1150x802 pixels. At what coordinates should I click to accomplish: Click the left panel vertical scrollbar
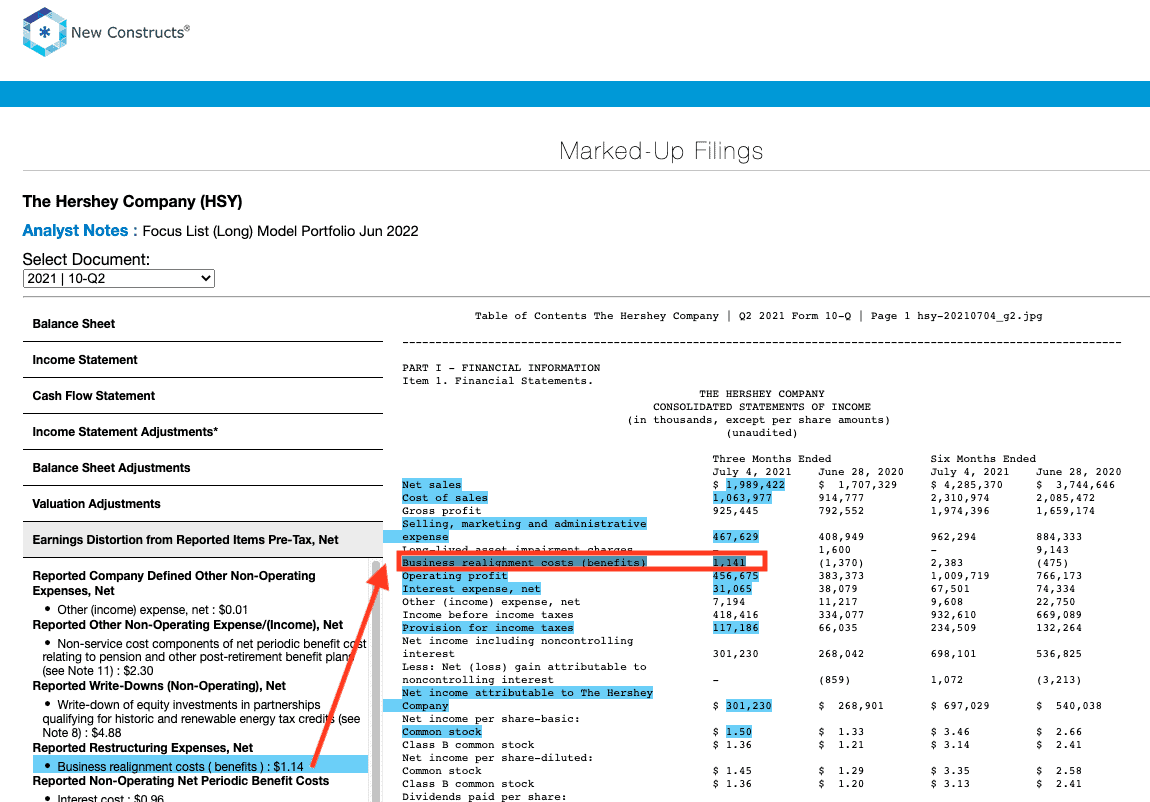point(376,680)
